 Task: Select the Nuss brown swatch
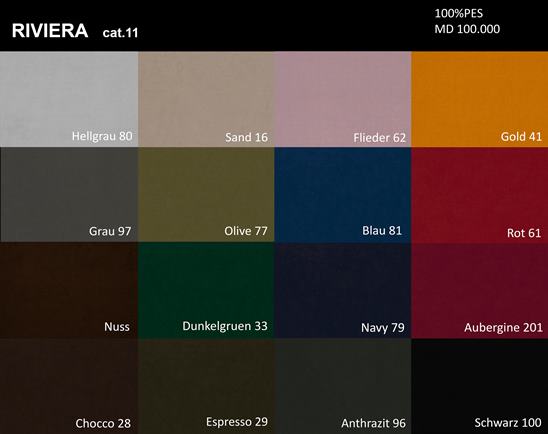coord(69,290)
